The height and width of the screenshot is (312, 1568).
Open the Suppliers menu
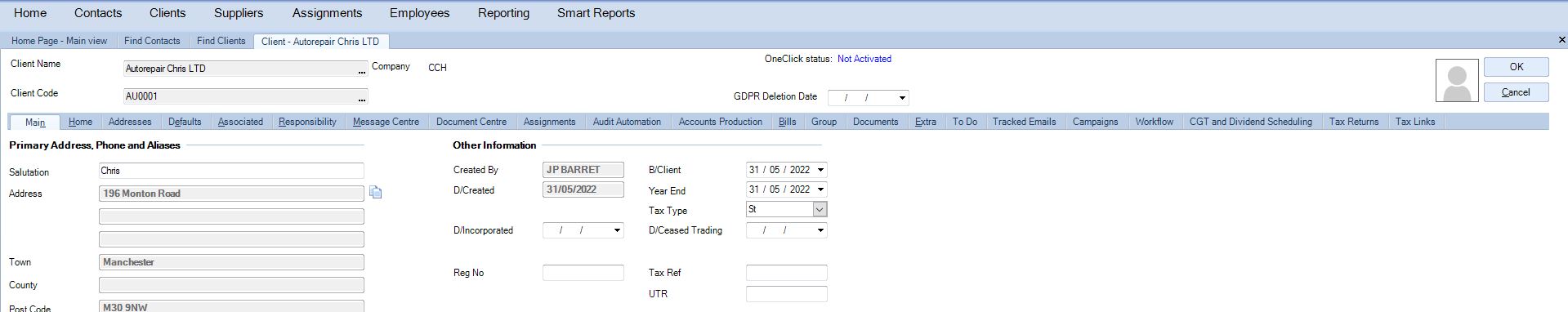pos(239,13)
